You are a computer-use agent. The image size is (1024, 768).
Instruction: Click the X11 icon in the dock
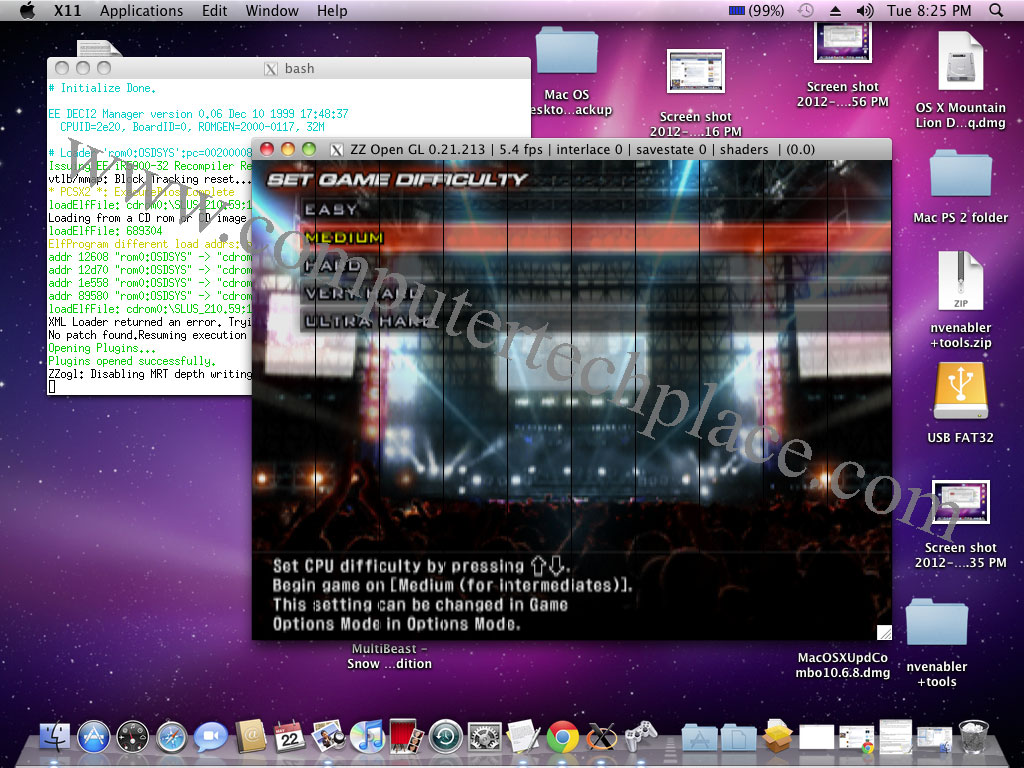pyautogui.click(x=601, y=737)
